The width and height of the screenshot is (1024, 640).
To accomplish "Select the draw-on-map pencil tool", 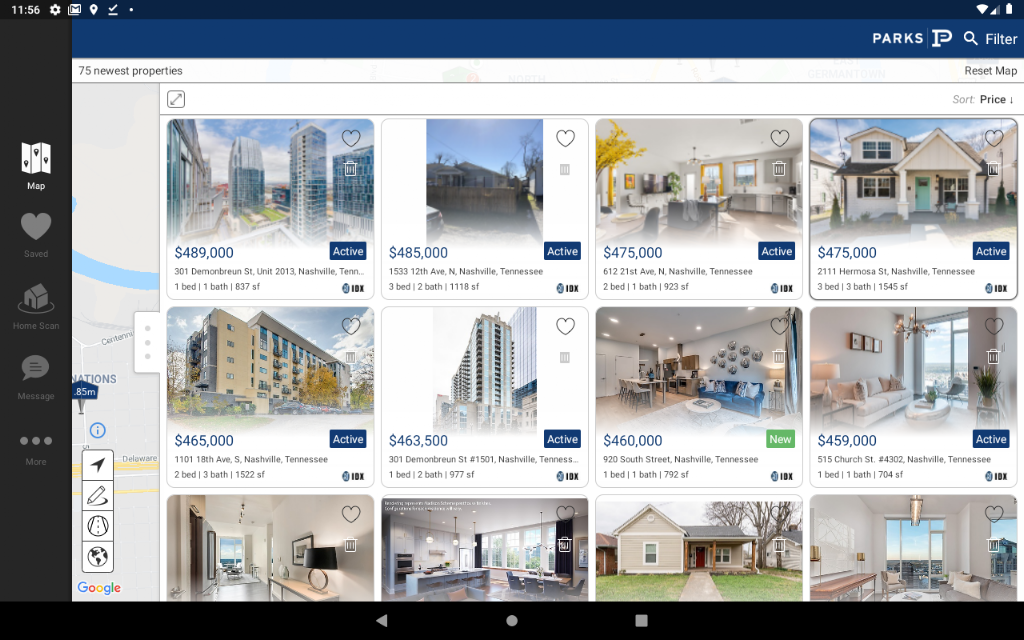I will point(98,496).
